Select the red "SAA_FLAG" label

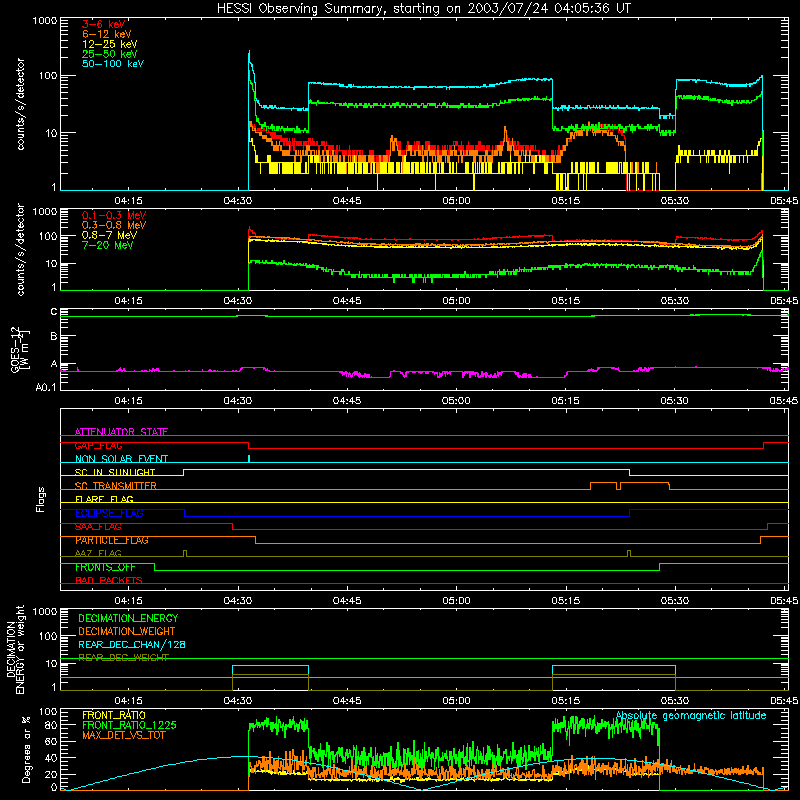98,527
